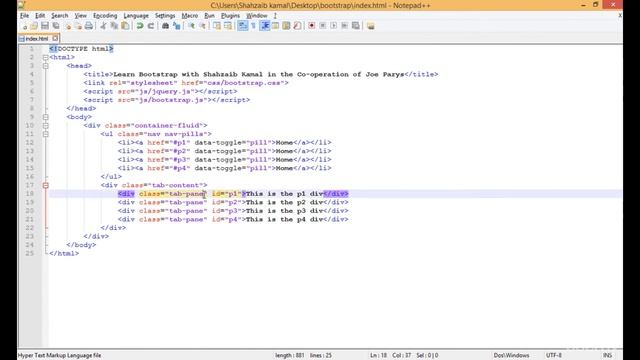The height and width of the screenshot is (360, 640).
Task: Start recording a macro with the red dot
Action: click(311, 26)
